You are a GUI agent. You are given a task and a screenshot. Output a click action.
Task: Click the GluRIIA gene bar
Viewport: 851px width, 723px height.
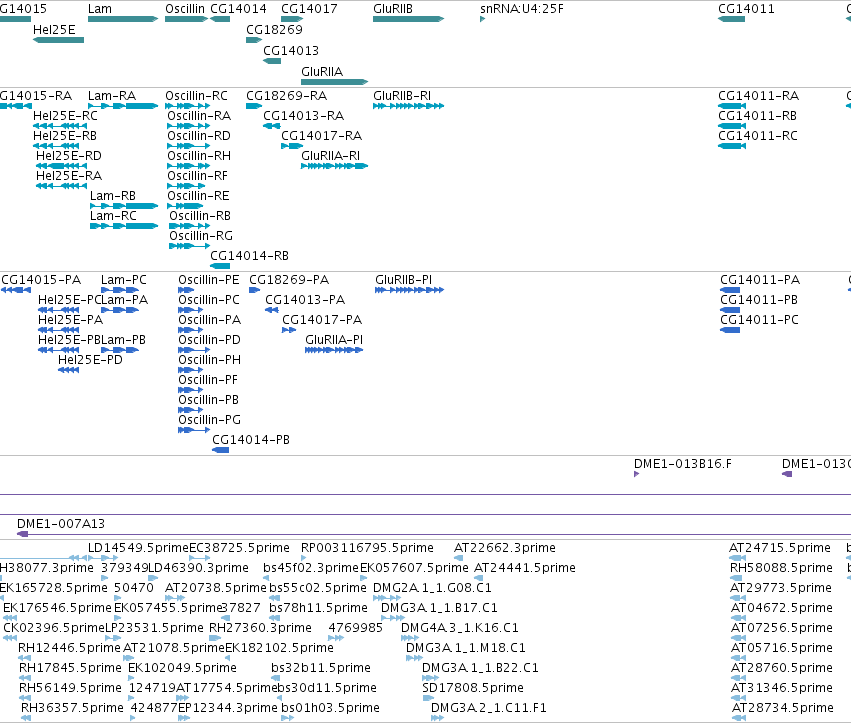pyautogui.click(x=335, y=82)
